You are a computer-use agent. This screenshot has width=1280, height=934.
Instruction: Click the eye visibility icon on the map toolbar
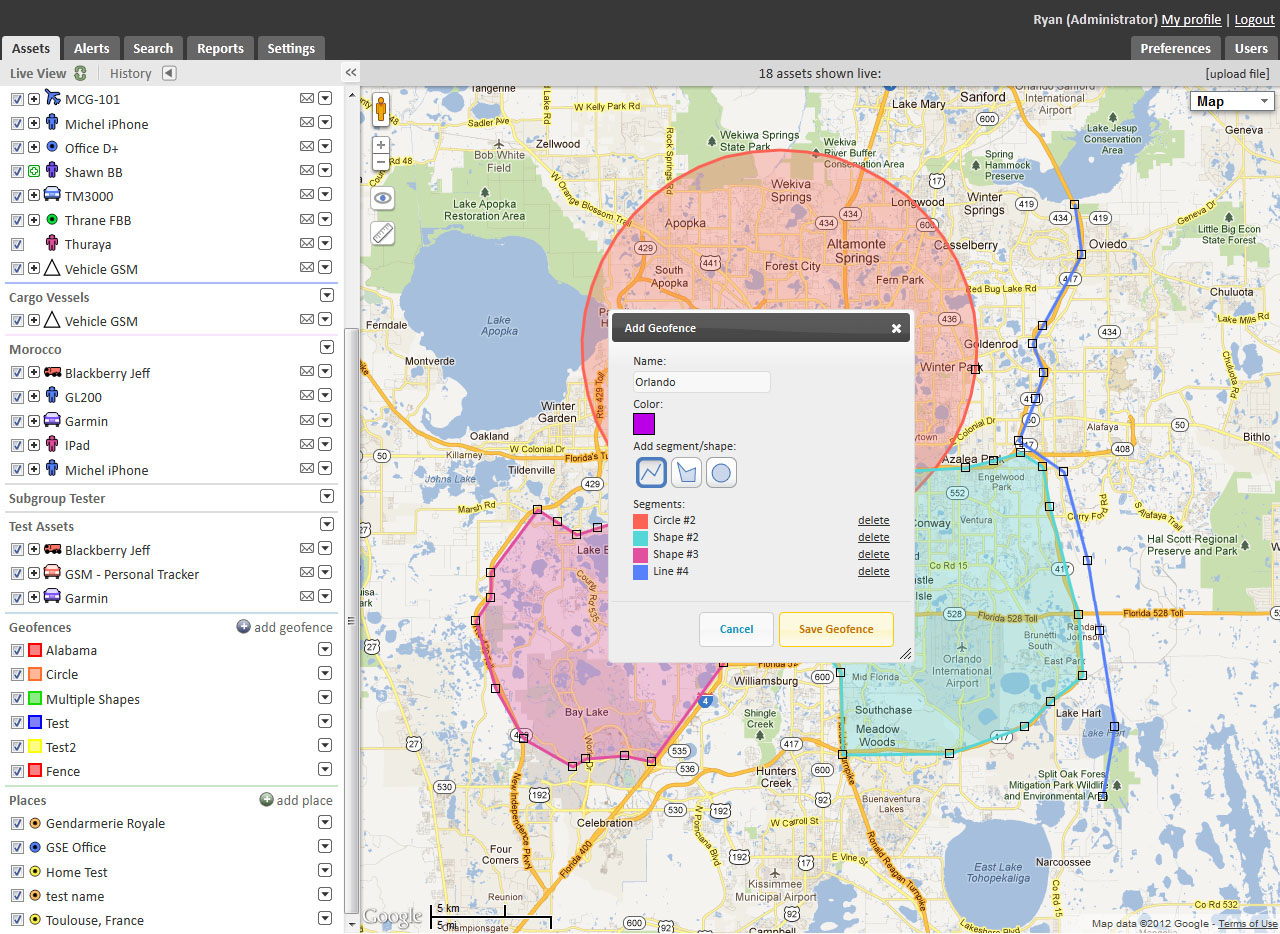pyautogui.click(x=382, y=198)
